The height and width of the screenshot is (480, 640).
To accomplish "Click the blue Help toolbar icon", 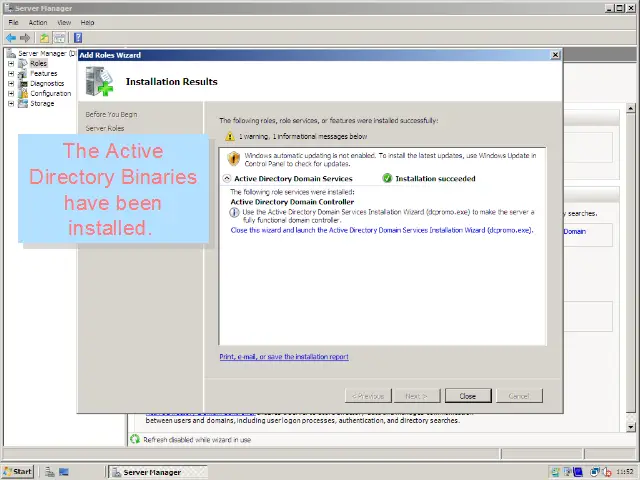I will pos(78,38).
